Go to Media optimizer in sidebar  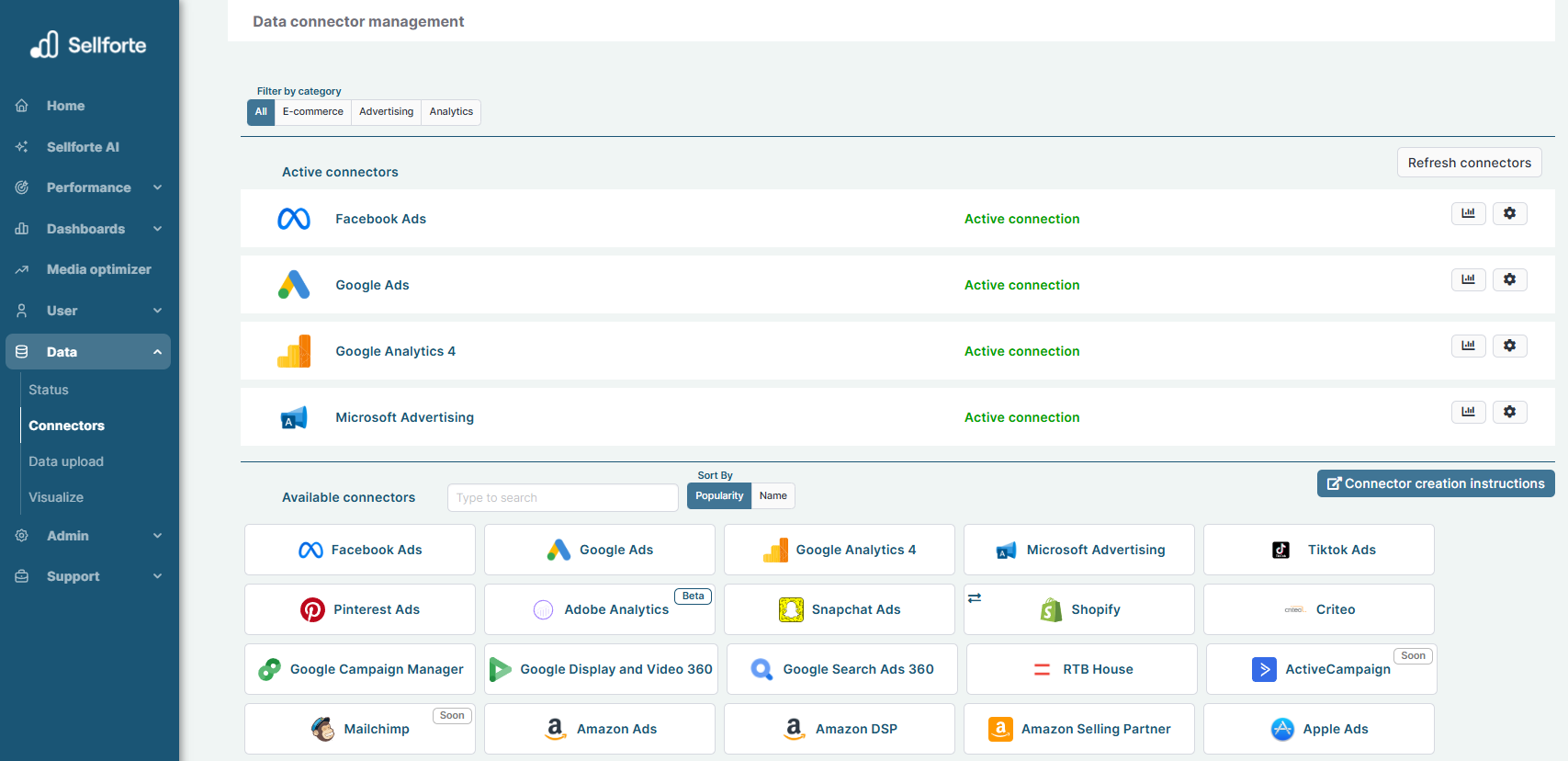tap(98, 269)
